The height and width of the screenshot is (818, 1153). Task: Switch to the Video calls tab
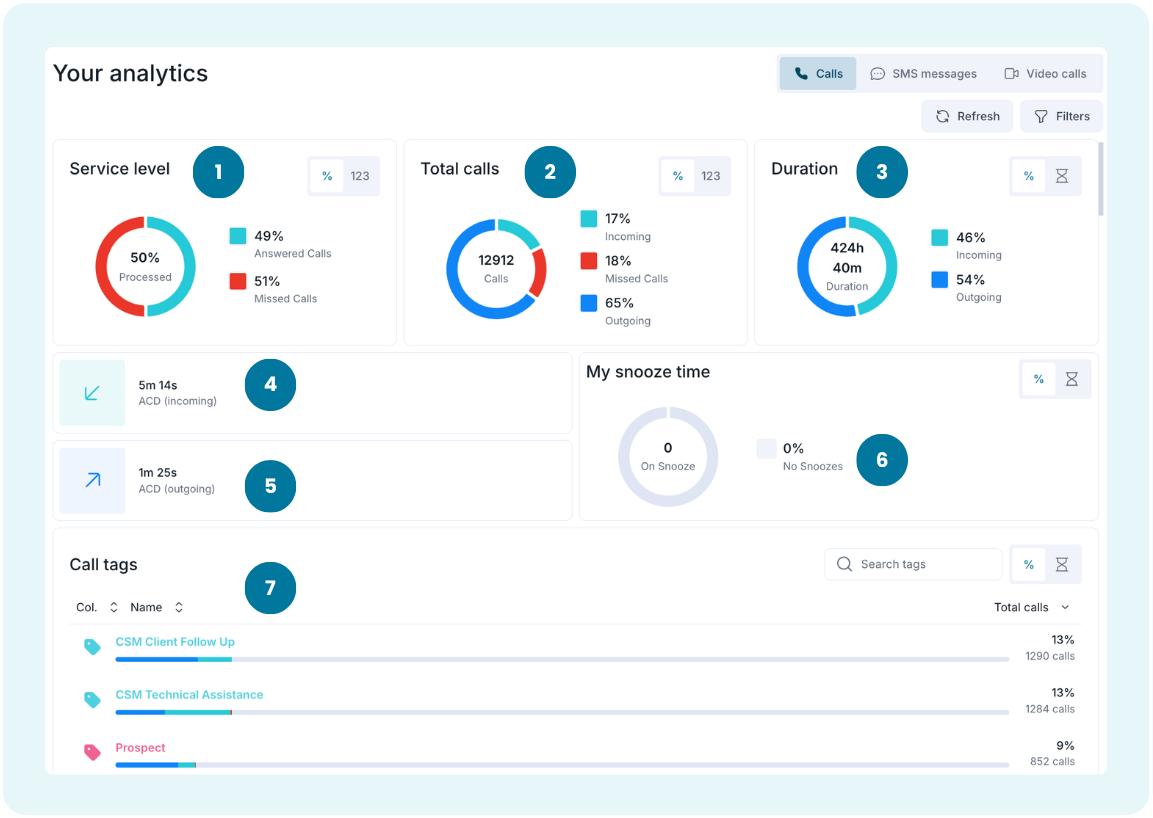1045,74
